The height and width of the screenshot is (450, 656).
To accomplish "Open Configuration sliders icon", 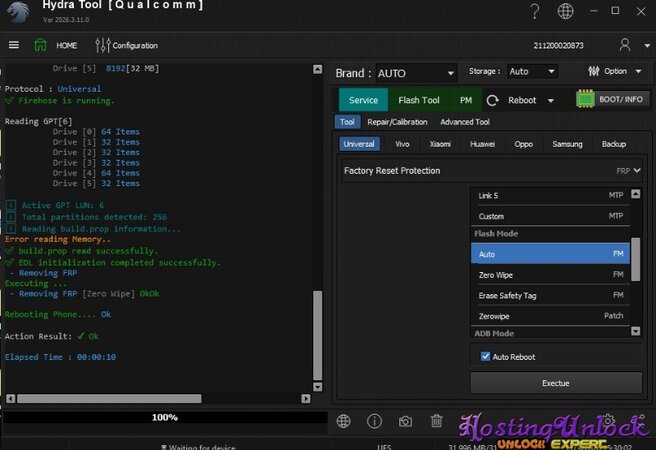I will pos(103,45).
